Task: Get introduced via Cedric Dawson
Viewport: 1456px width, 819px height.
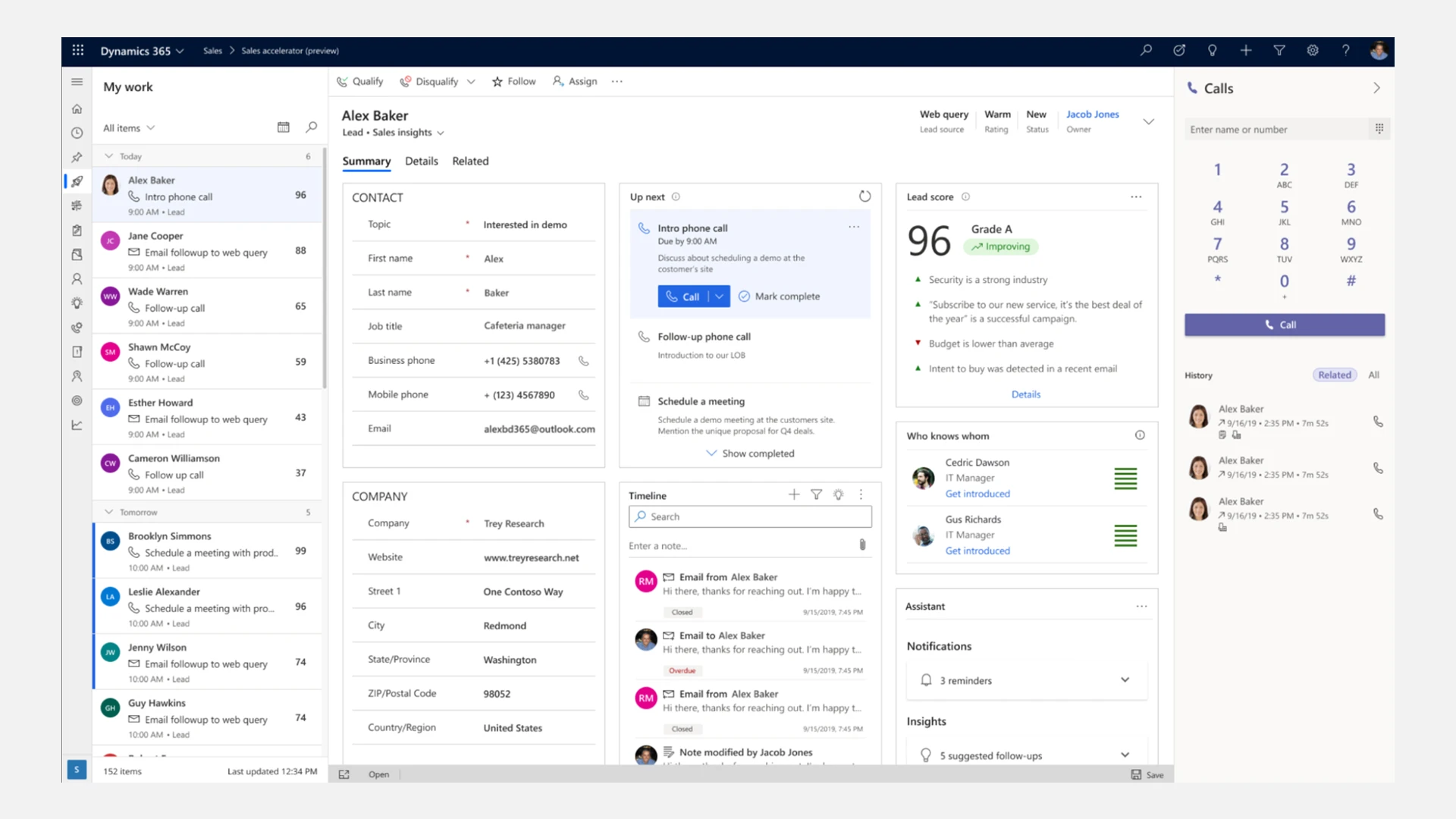Action: 977,494
